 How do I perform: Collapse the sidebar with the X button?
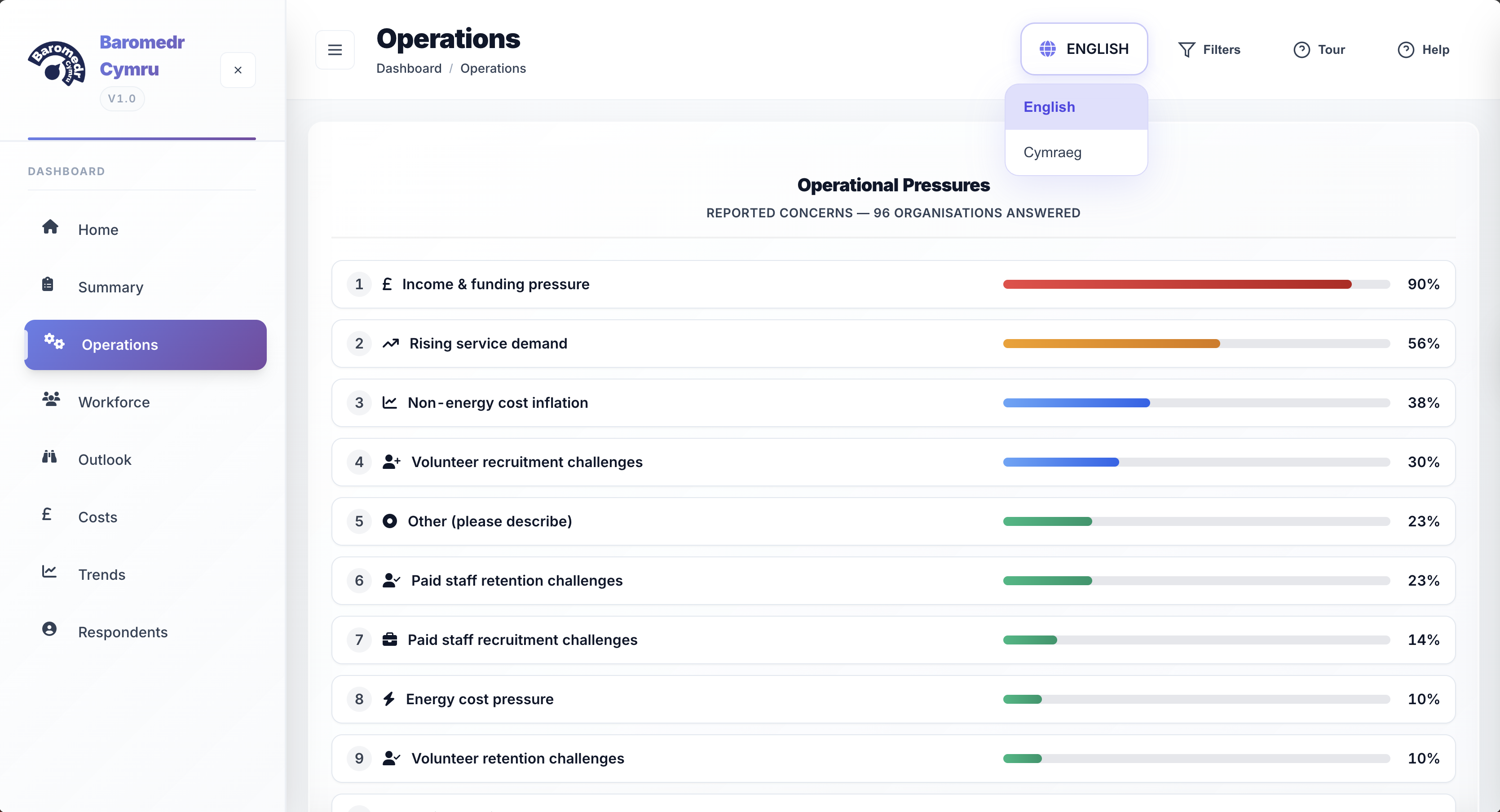[x=238, y=70]
